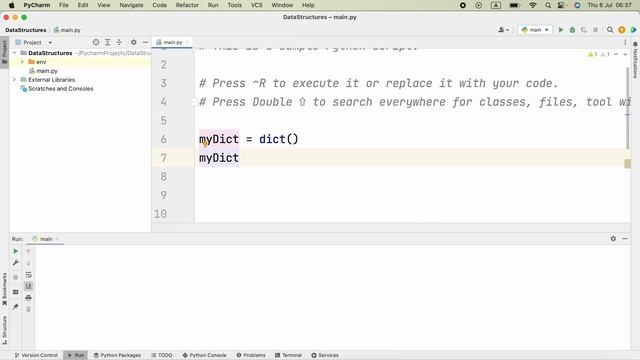This screenshot has height=360, width=640.
Task: Toggle the Structure side panel tab
Action: [x=4, y=330]
